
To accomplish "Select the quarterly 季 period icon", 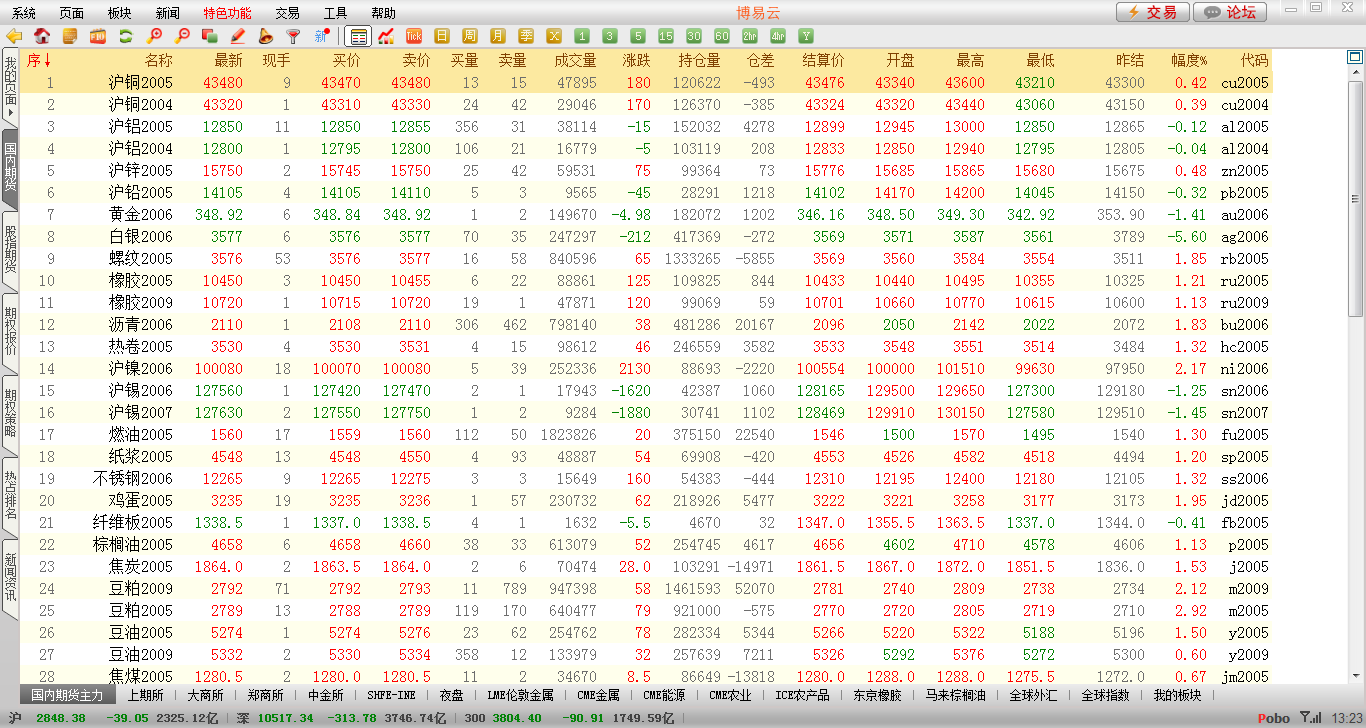I will [526, 36].
